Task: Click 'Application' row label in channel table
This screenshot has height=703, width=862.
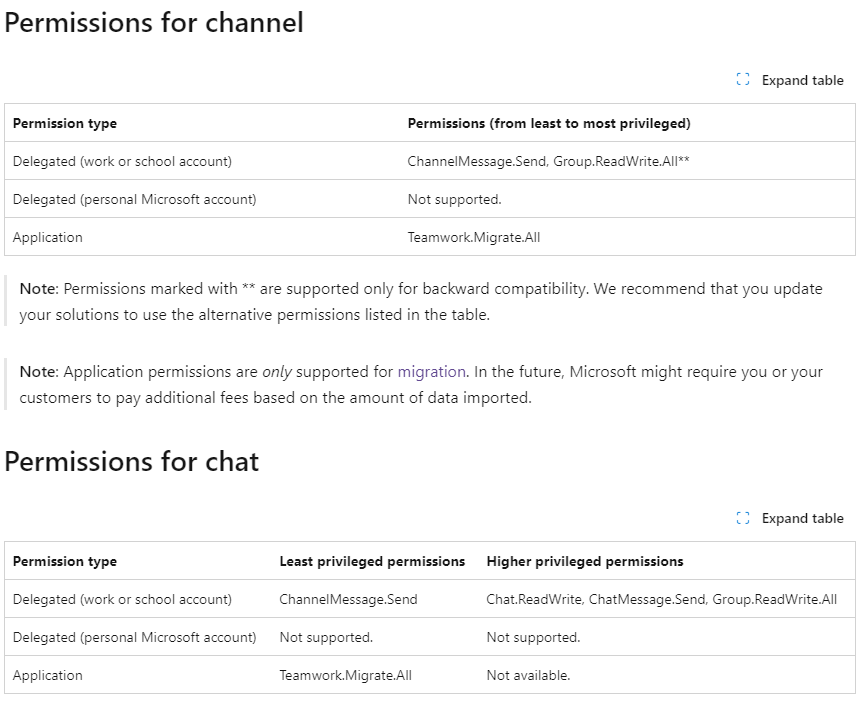Action: 48,238
